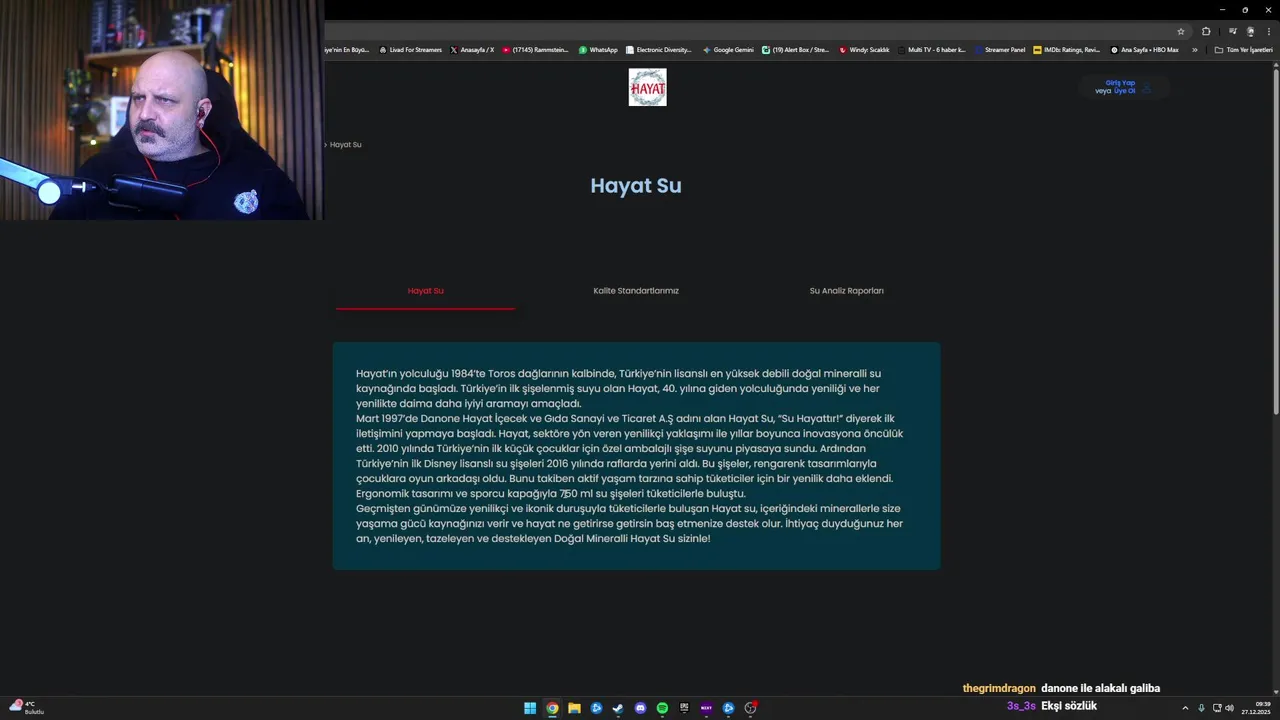Switch to Su Analiz Raporları tab
The width and height of the screenshot is (1280, 720).
tap(847, 291)
